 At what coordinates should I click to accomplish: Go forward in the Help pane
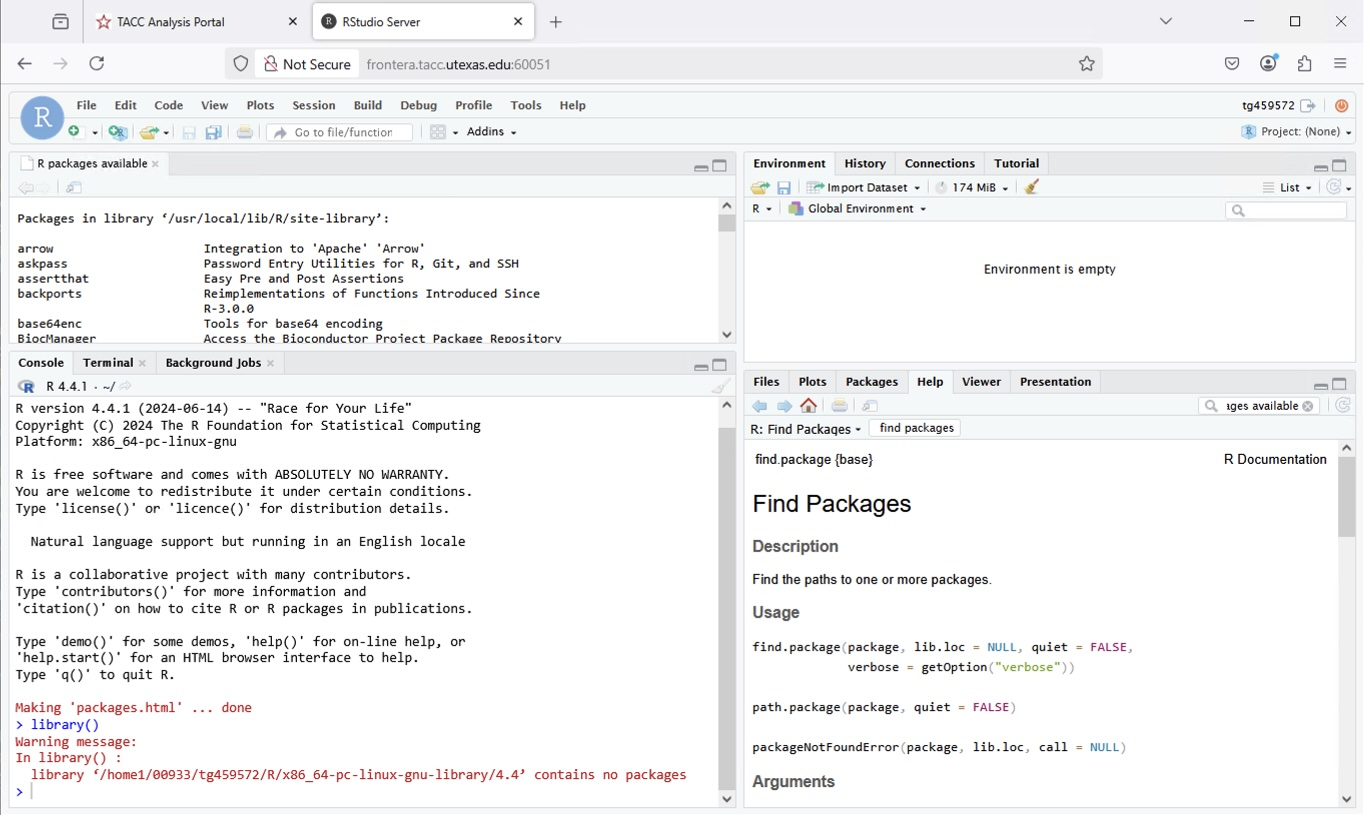[784, 406]
